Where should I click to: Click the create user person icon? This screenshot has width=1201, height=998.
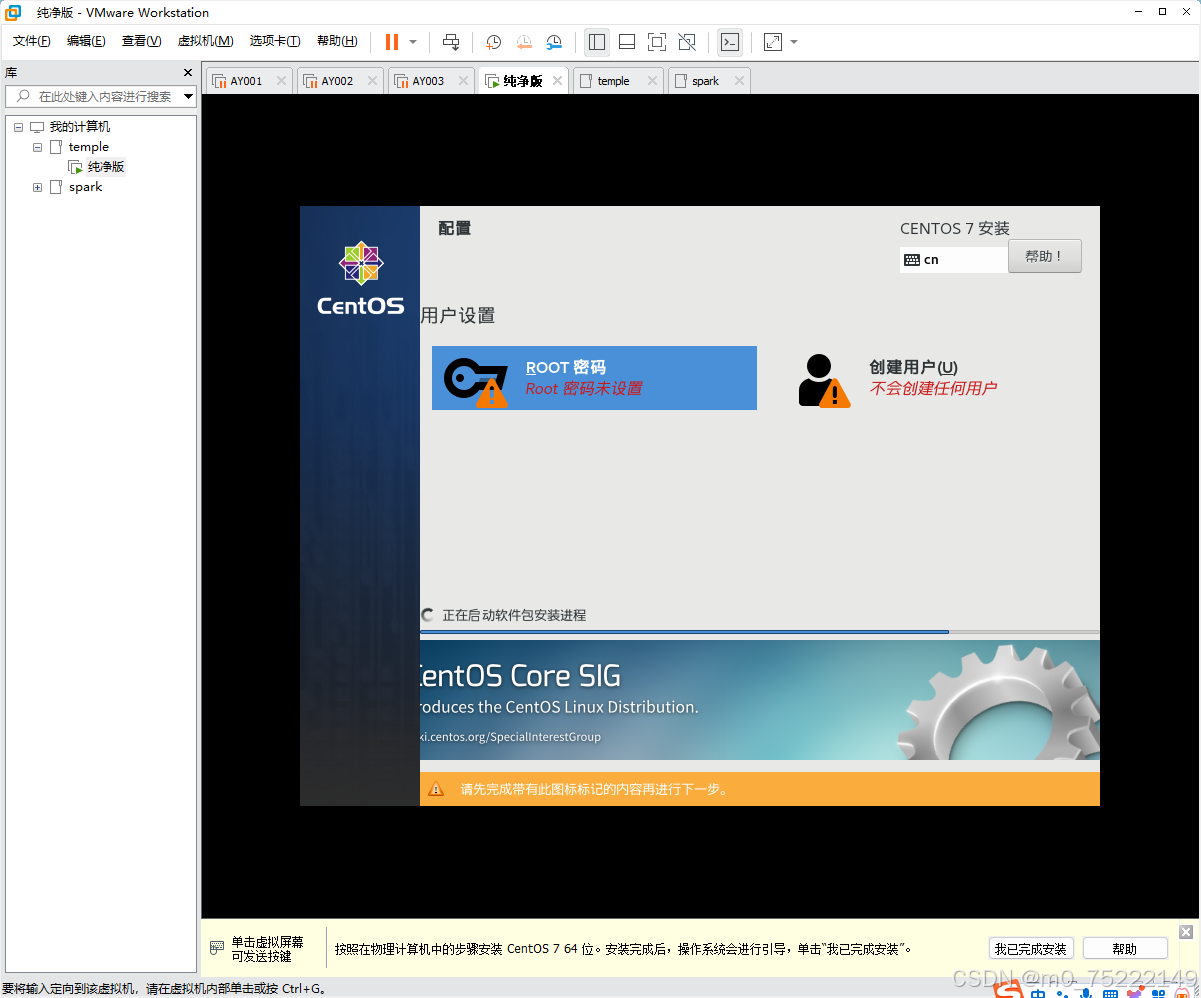pos(824,380)
